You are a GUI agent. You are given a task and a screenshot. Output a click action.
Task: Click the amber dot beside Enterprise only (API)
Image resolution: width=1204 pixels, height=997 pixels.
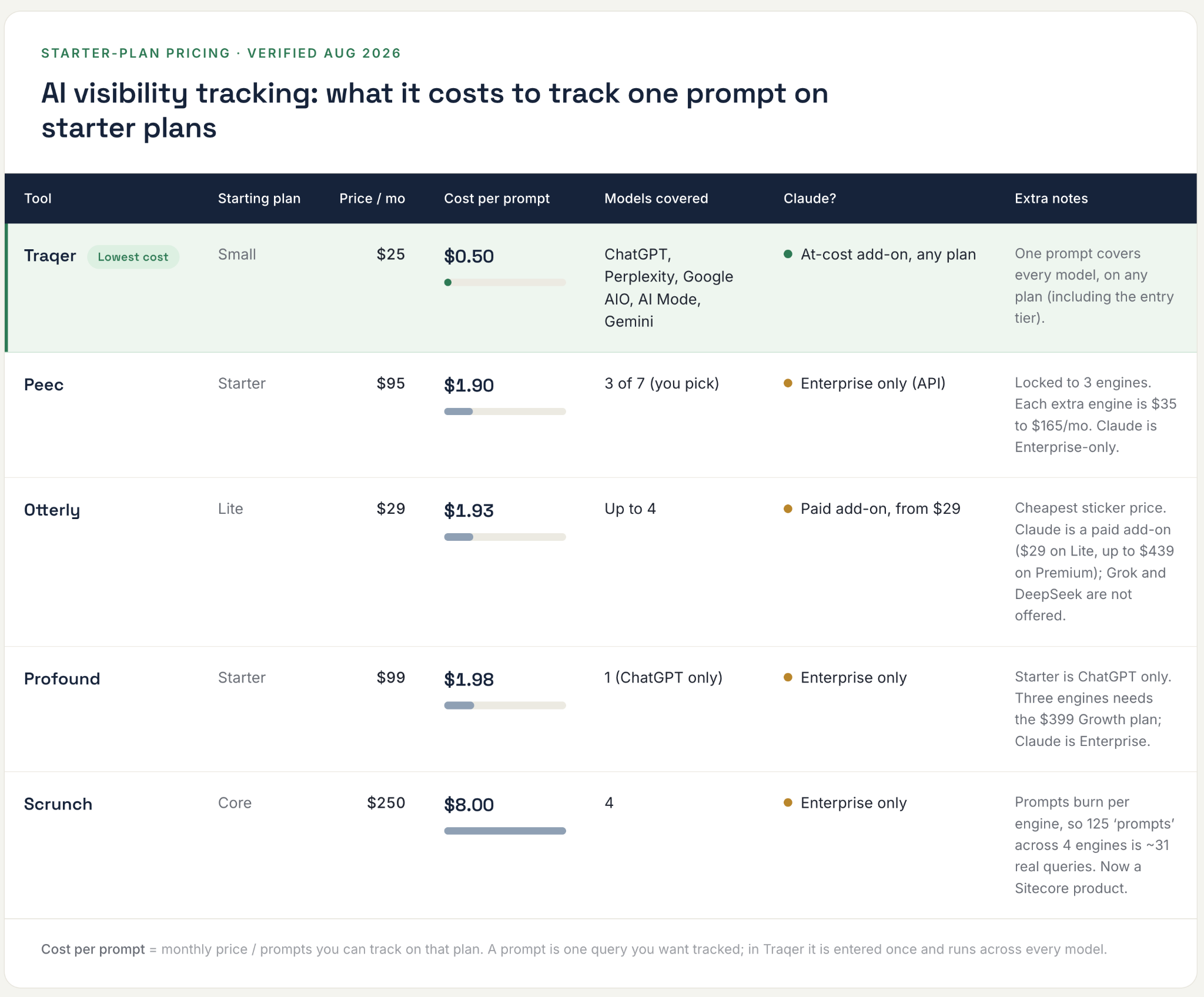tap(788, 383)
